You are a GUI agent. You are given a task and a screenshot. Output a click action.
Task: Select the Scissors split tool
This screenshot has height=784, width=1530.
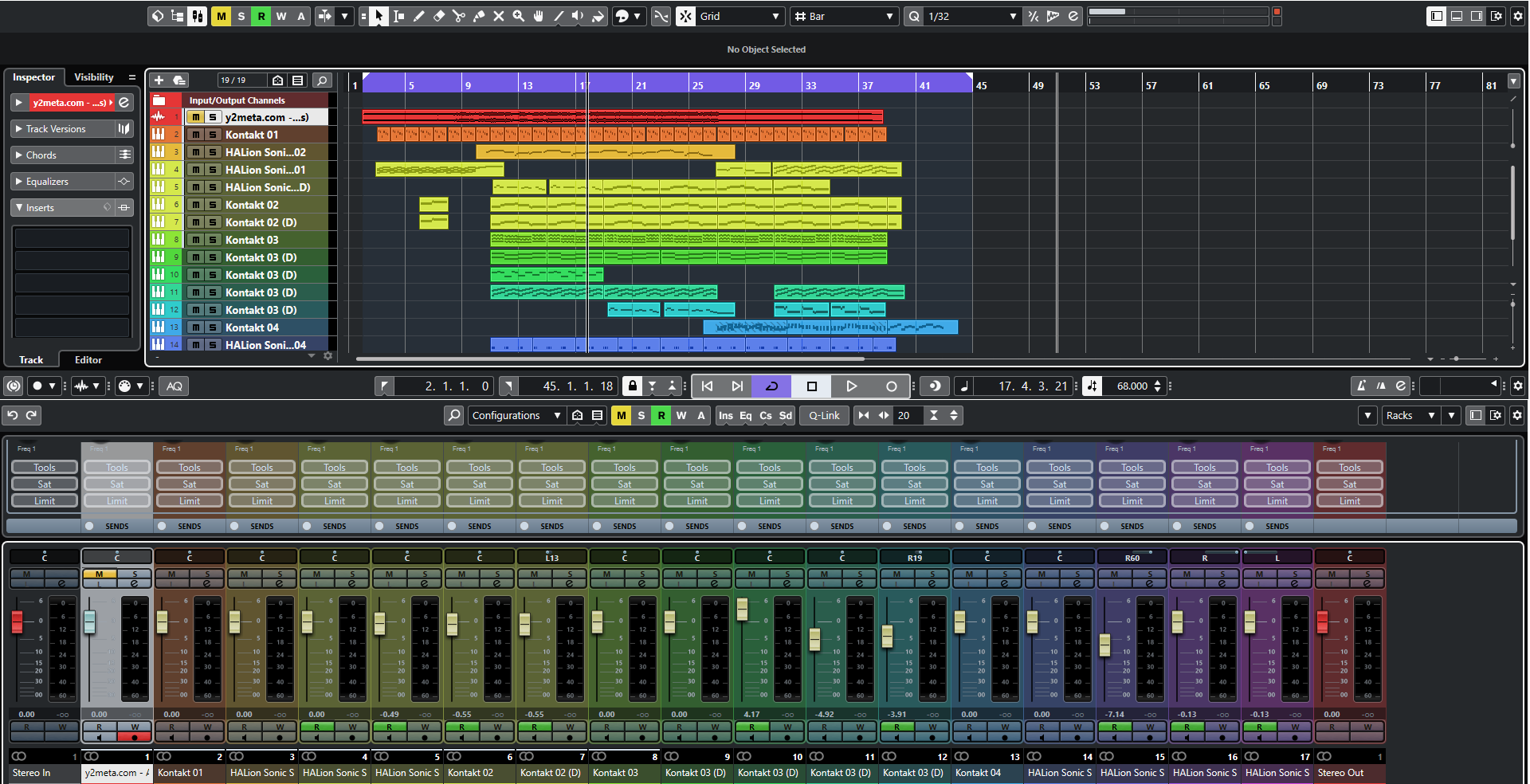coord(459,16)
